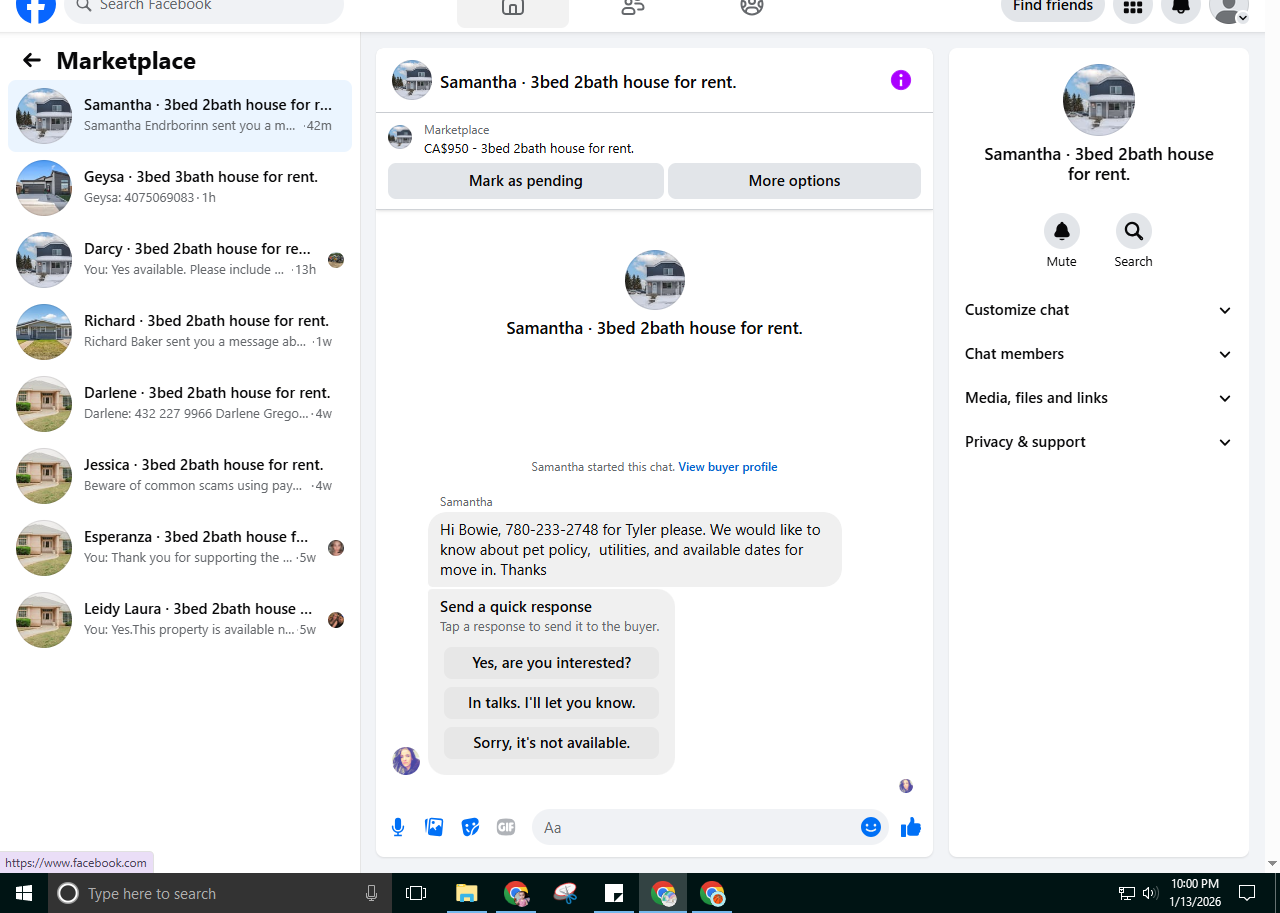
Task: Send a voice clip with microphone icon
Action: click(x=398, y=827)
